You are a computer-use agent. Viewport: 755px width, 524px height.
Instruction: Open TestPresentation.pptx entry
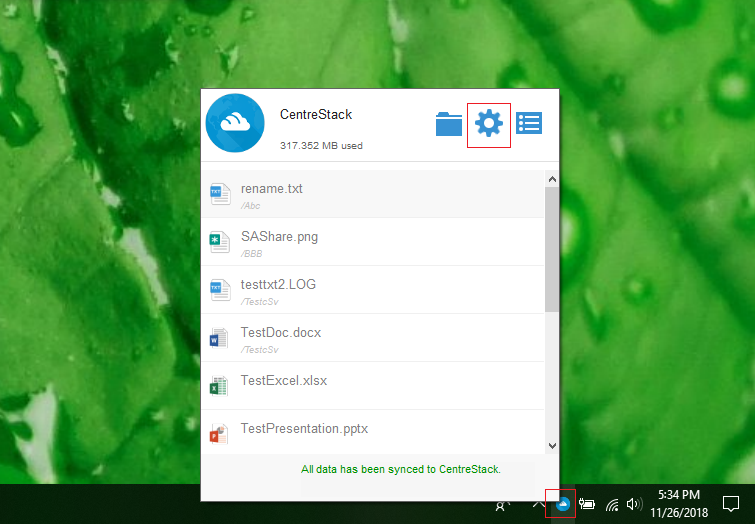372,432
